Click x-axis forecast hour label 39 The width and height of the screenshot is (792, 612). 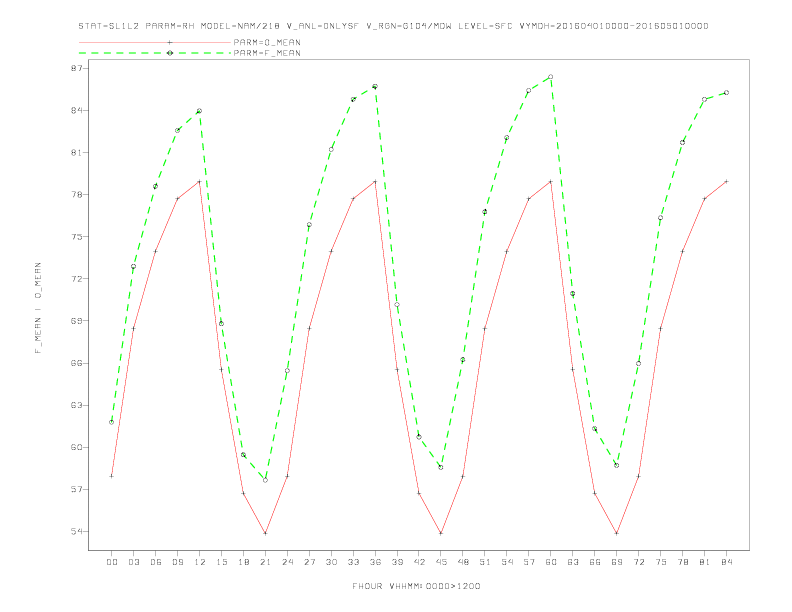tap(397, 562)
